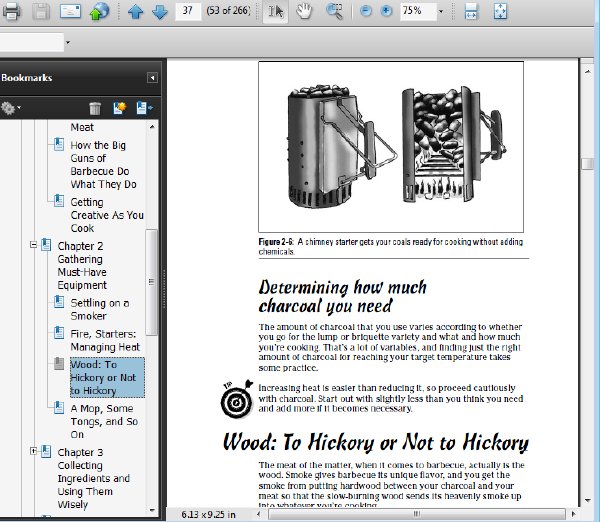Image resolution: width=600 pixels, height=522 pixels.
Task: Open the bookmarks options gear menu
Action: click(x=10, y=108)
